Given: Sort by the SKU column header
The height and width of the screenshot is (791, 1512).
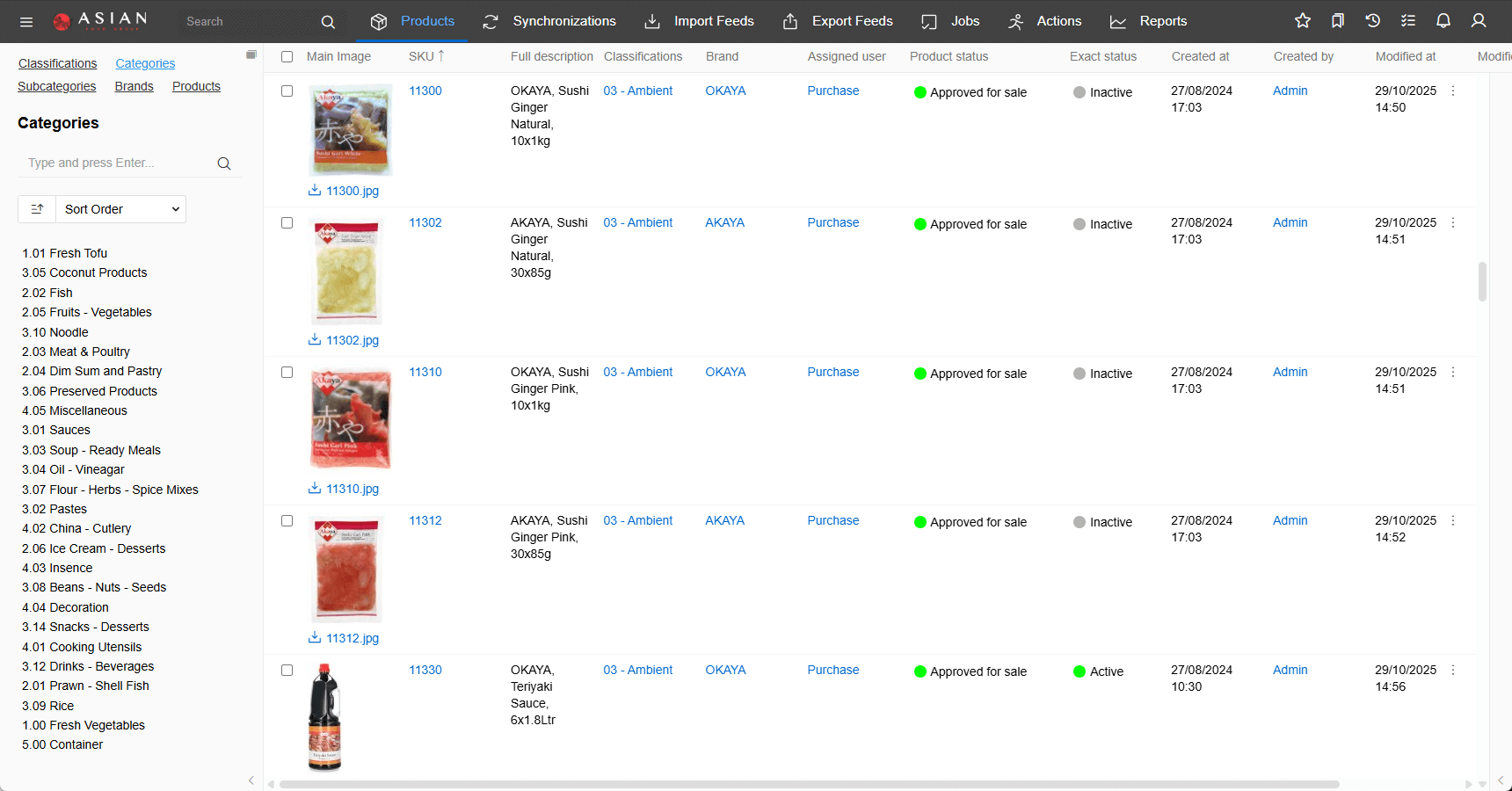Looking at the screenshot, I should (421, 56).
